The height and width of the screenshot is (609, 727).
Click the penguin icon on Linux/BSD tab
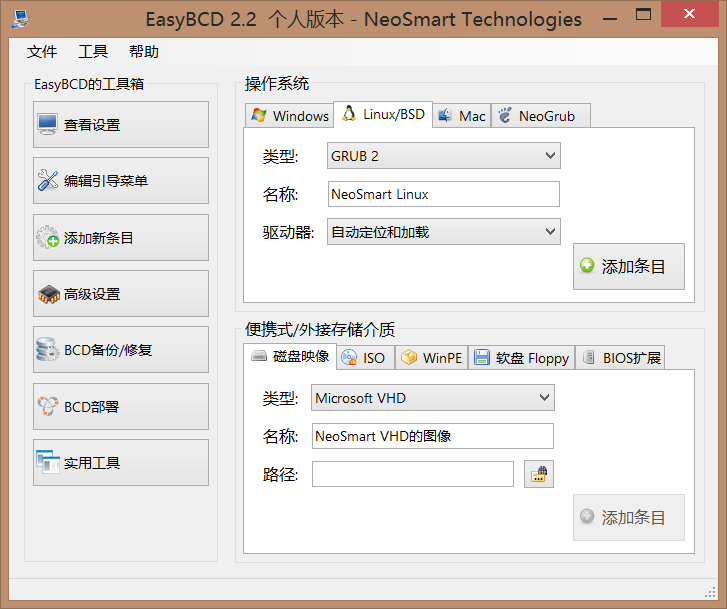pyautogui.click(x=349, y=114)
